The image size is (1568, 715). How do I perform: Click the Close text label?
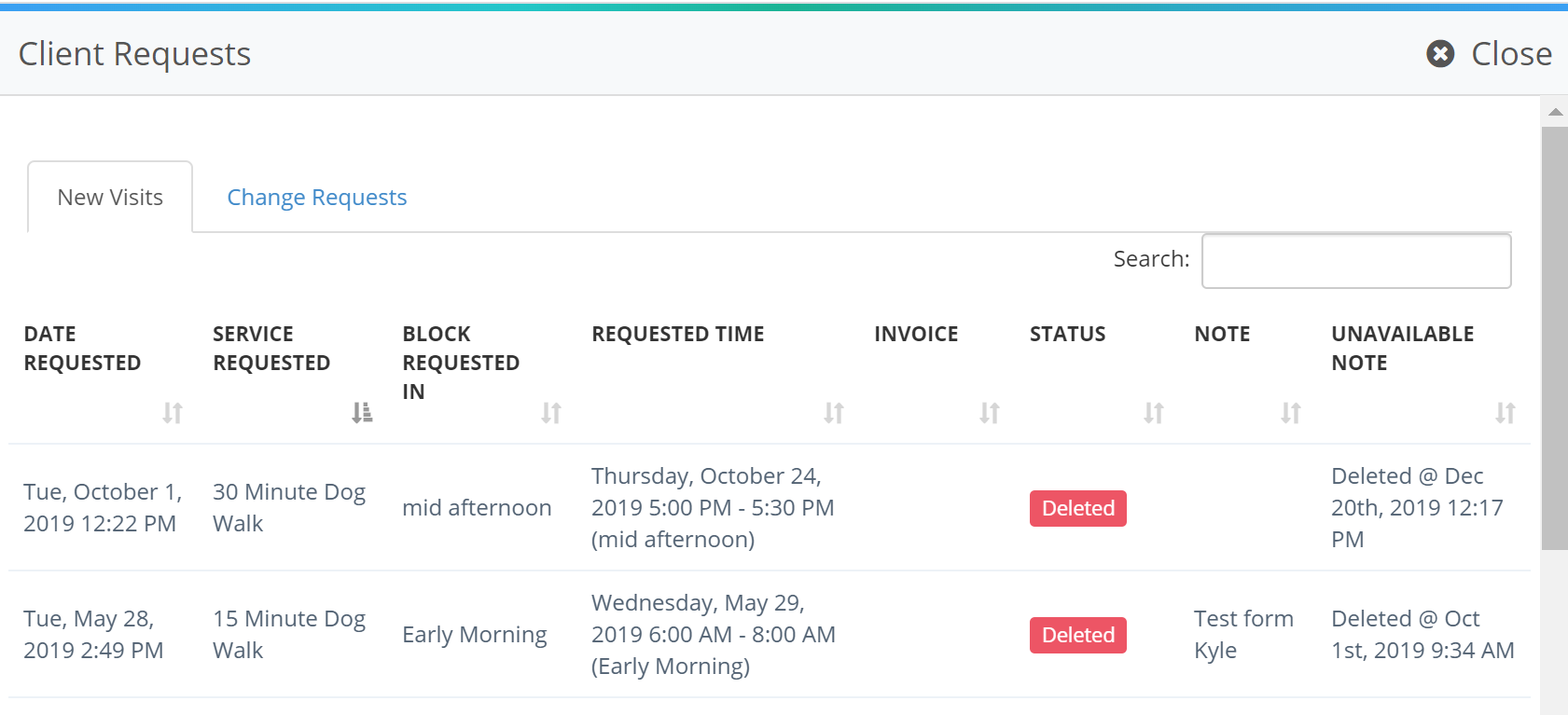(x=1511, y=54)
